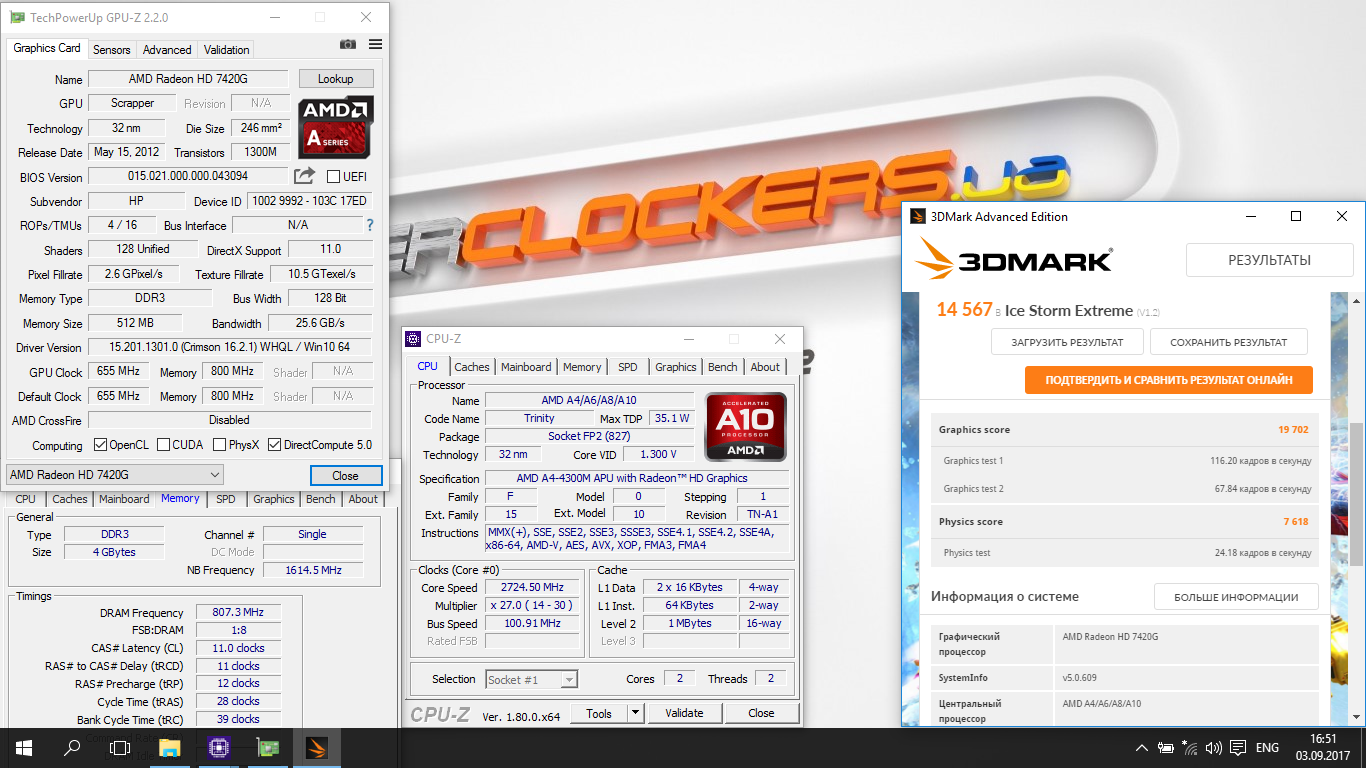
Task: Click the battery tray icon
Action: pyautogui.click(x=1165, y=747)
